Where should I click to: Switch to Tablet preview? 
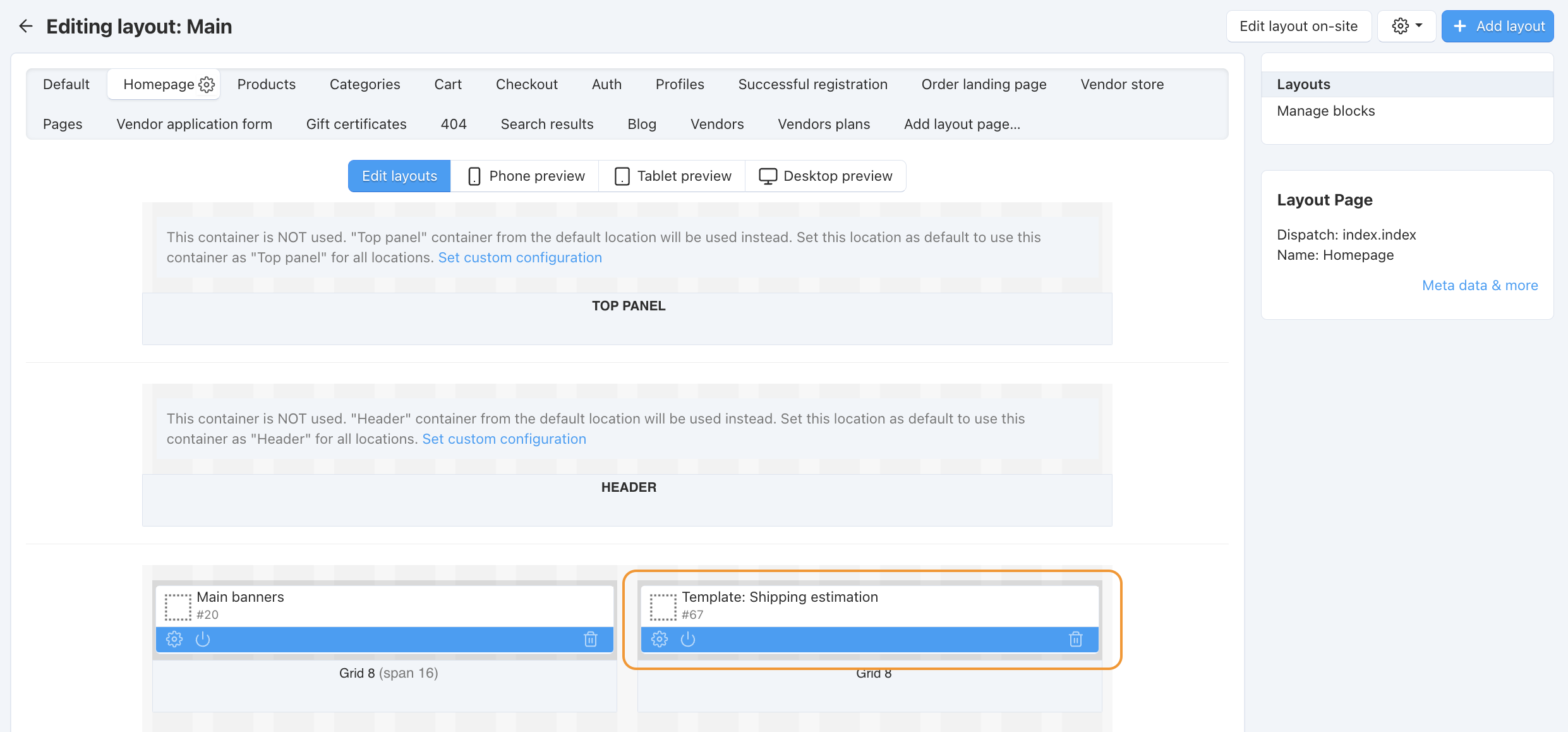(672, 176)
